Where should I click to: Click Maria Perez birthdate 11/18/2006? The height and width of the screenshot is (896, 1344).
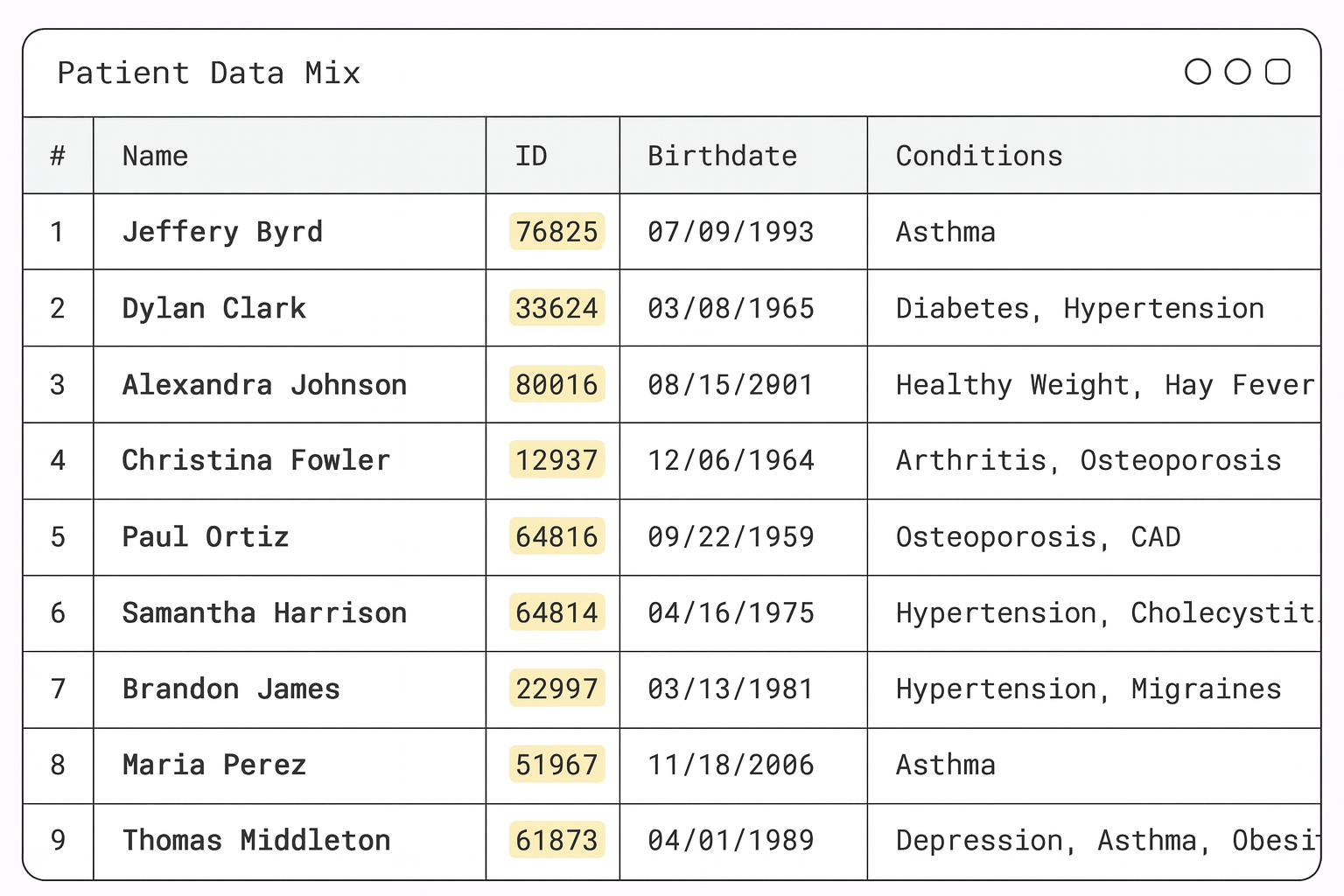click(731, 766)
